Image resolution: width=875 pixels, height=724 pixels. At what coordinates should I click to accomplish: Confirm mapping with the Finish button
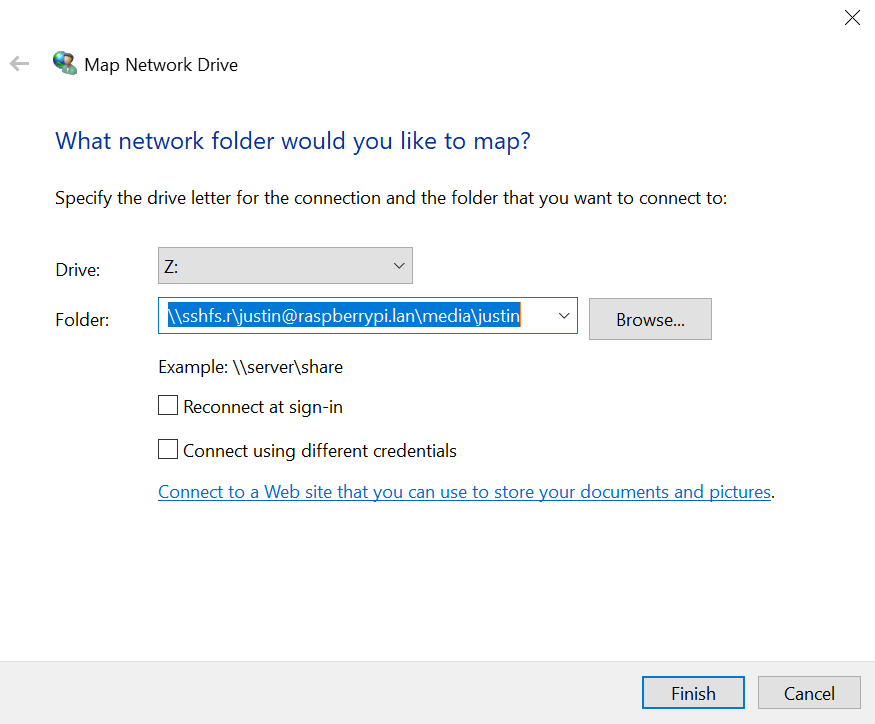(x=693, y=693)
